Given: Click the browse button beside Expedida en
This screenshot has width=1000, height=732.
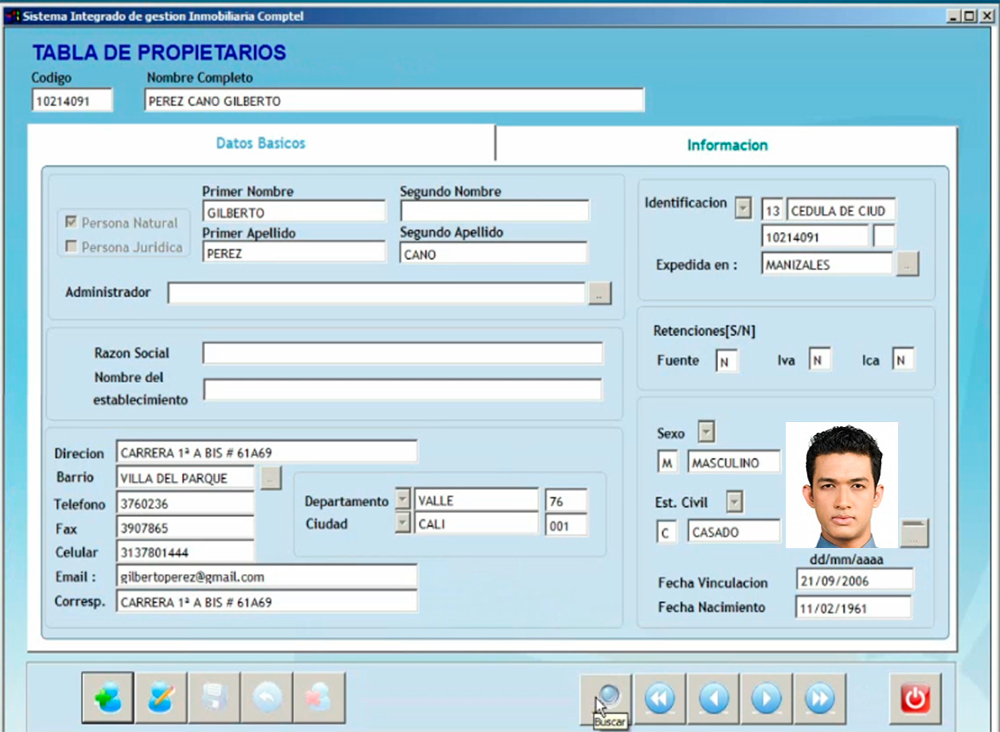Looking at the screenshot, I should (x=906, y=265).
